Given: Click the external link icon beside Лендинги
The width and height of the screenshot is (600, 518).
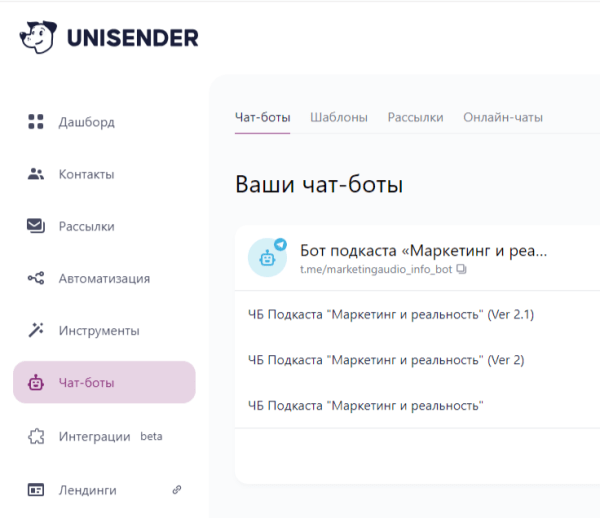Looking at the screenshot, I should [x=177, y=490].
